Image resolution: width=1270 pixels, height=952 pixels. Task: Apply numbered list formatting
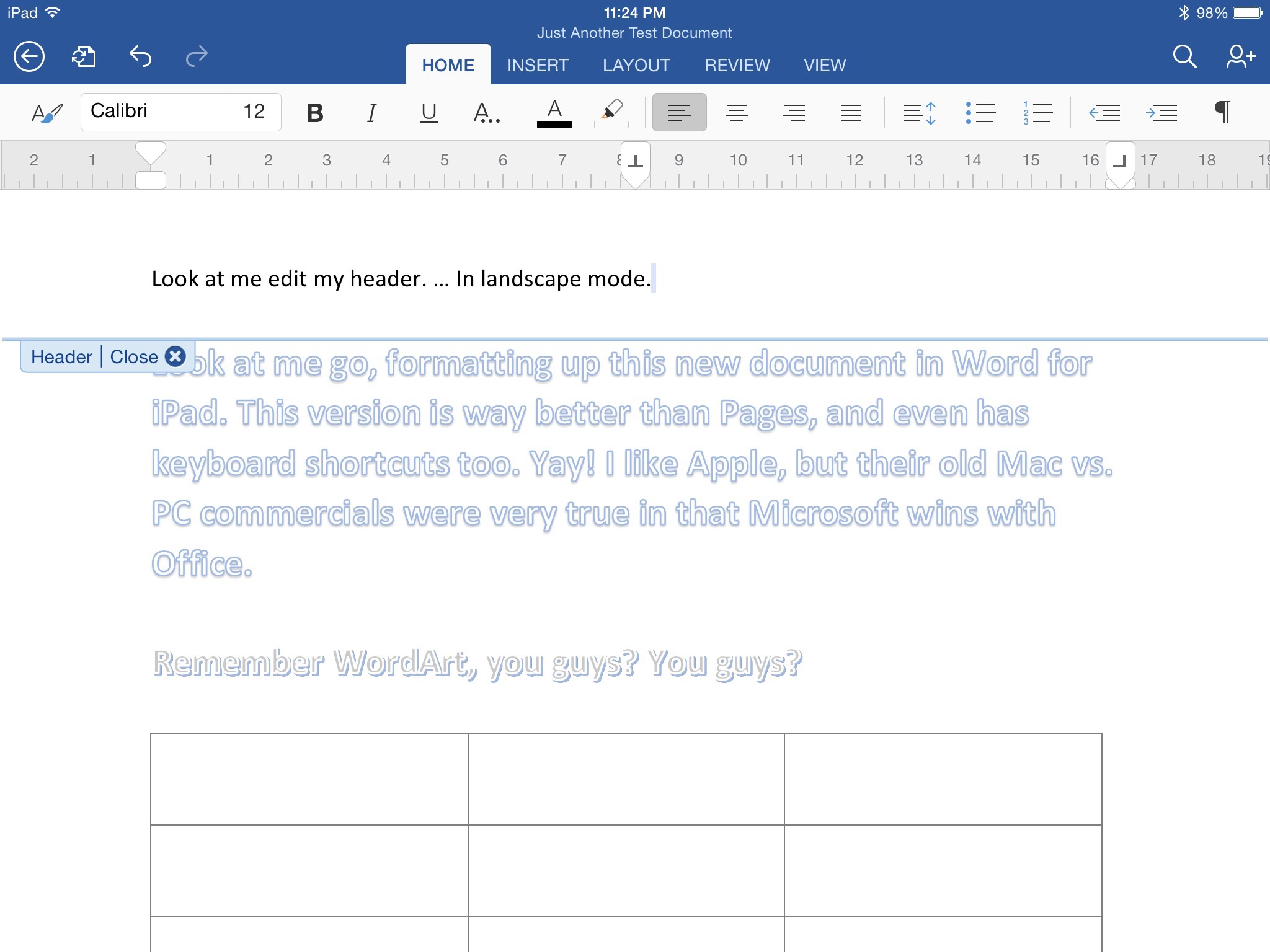pos(1037,112)
